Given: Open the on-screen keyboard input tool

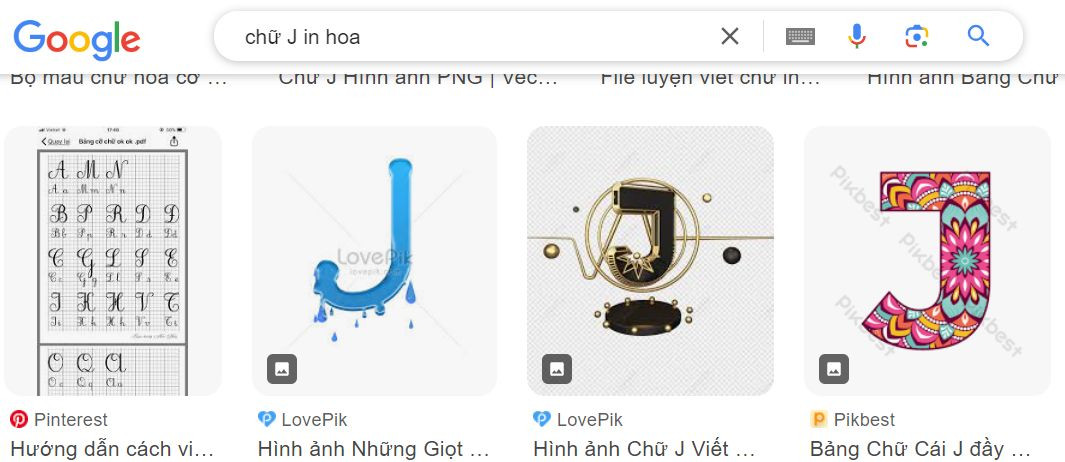Looking at the screenshot, I should click(800, 36).
